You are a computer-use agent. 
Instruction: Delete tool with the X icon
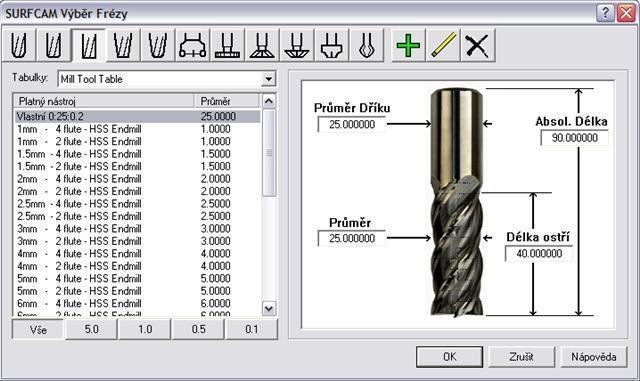click(478, 45)
